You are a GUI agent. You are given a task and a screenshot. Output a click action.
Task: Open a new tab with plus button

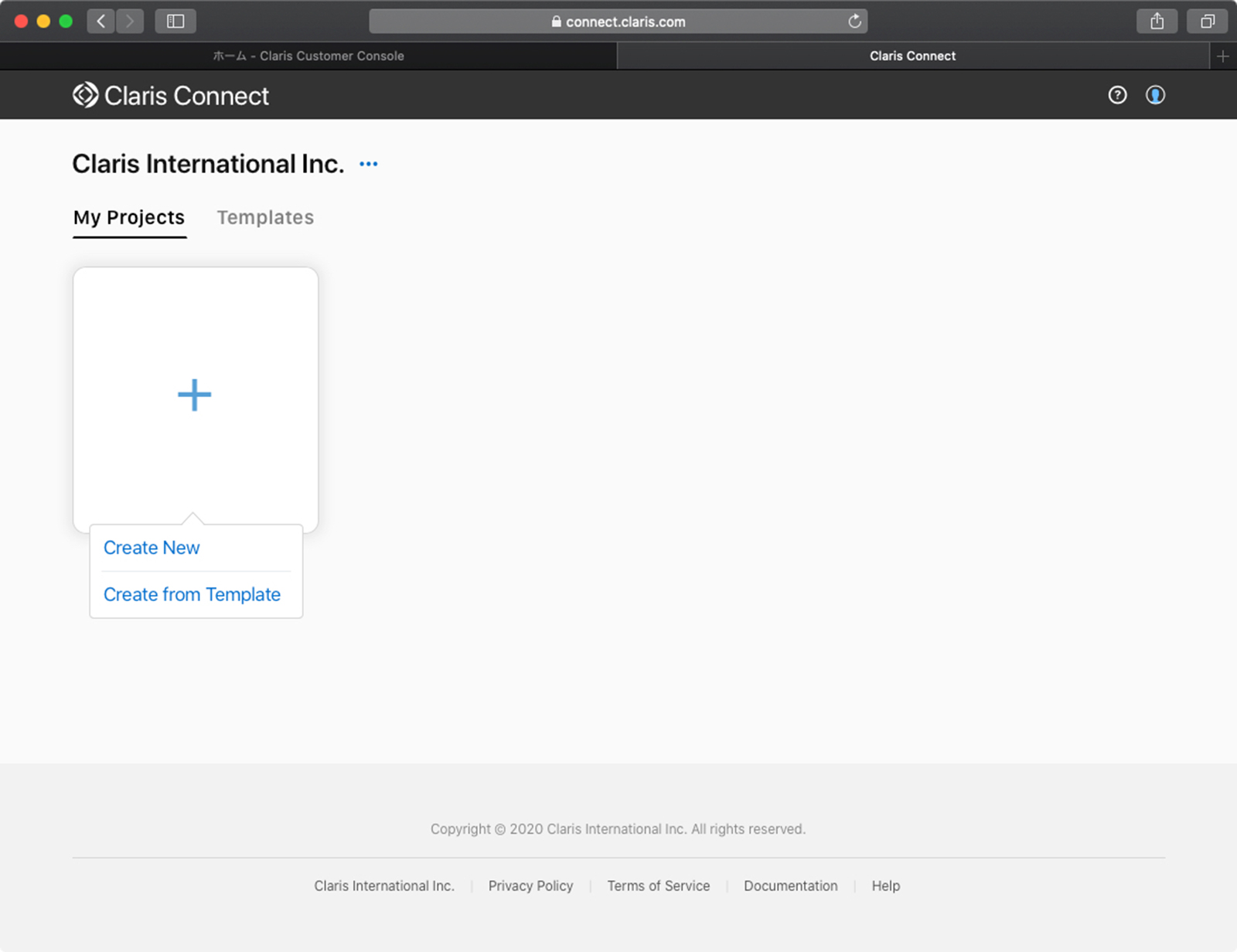point(1222,56)
